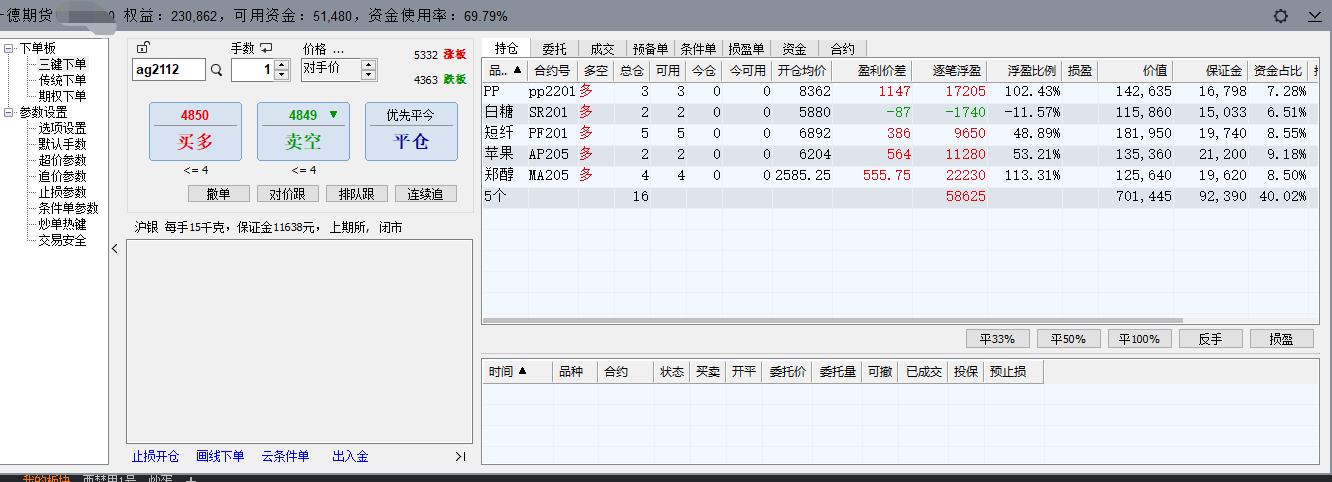Click the collapse panel arrow at top right
The image size is (1332, 482).
[1314, 17]
